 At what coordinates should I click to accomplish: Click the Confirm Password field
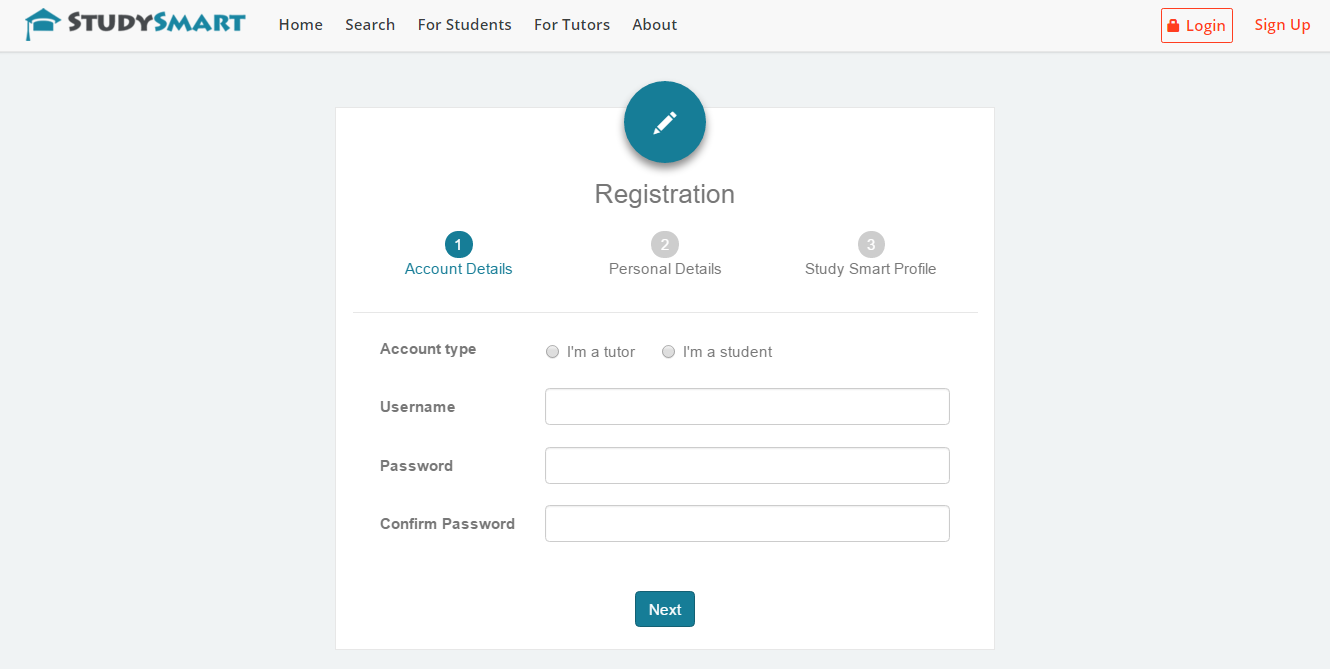tap(747, 523)
